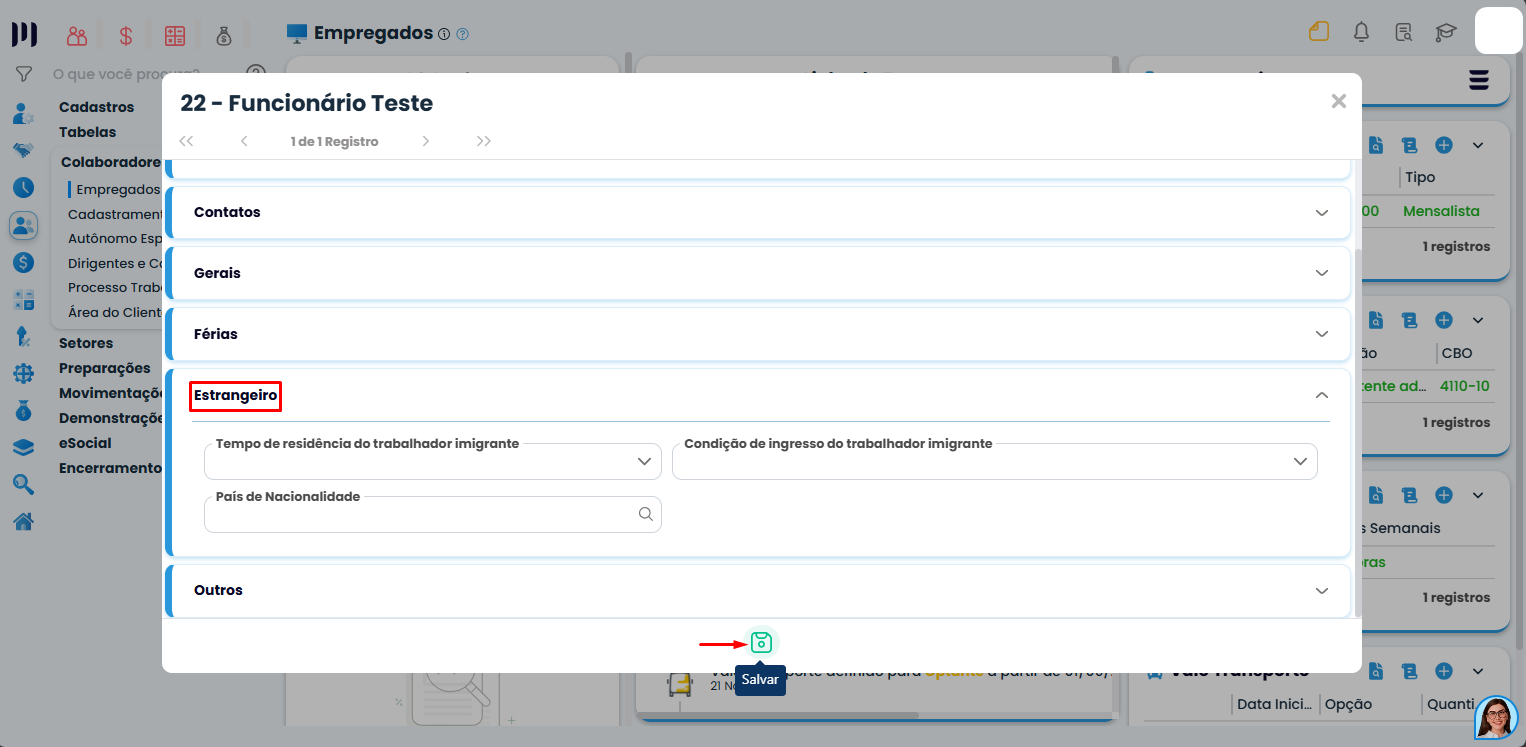Expand the Contatos section chevron
Screen dimensions: 1526x747
[1322, 213]
